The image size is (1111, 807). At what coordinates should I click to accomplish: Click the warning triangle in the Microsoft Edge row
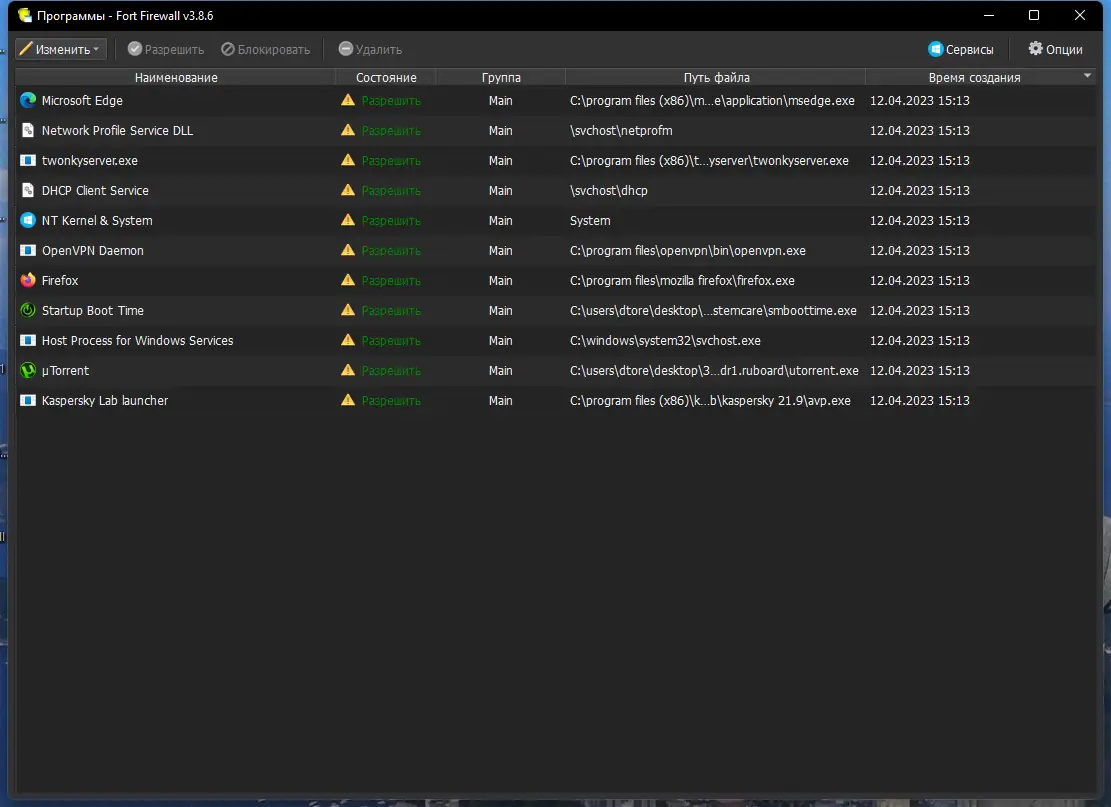(x=348, y=100)
